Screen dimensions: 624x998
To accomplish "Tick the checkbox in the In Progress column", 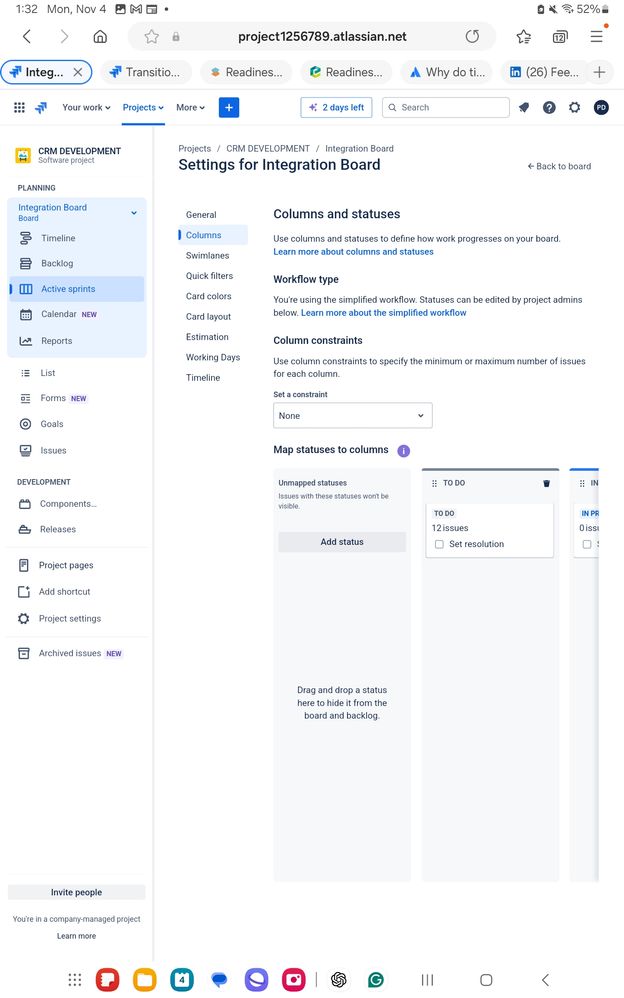I will coord(587,544).
